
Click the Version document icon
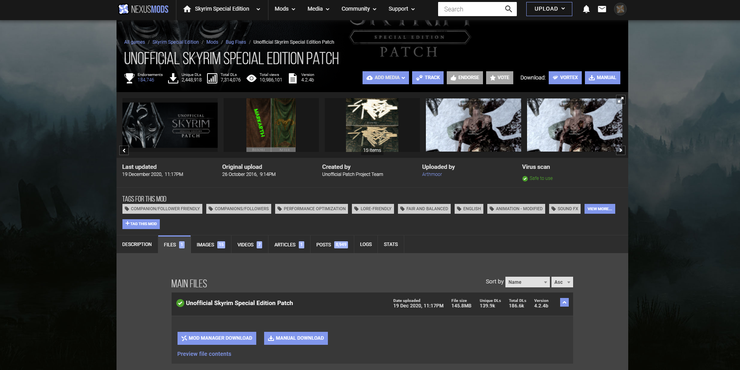click(x=293, y=78)
